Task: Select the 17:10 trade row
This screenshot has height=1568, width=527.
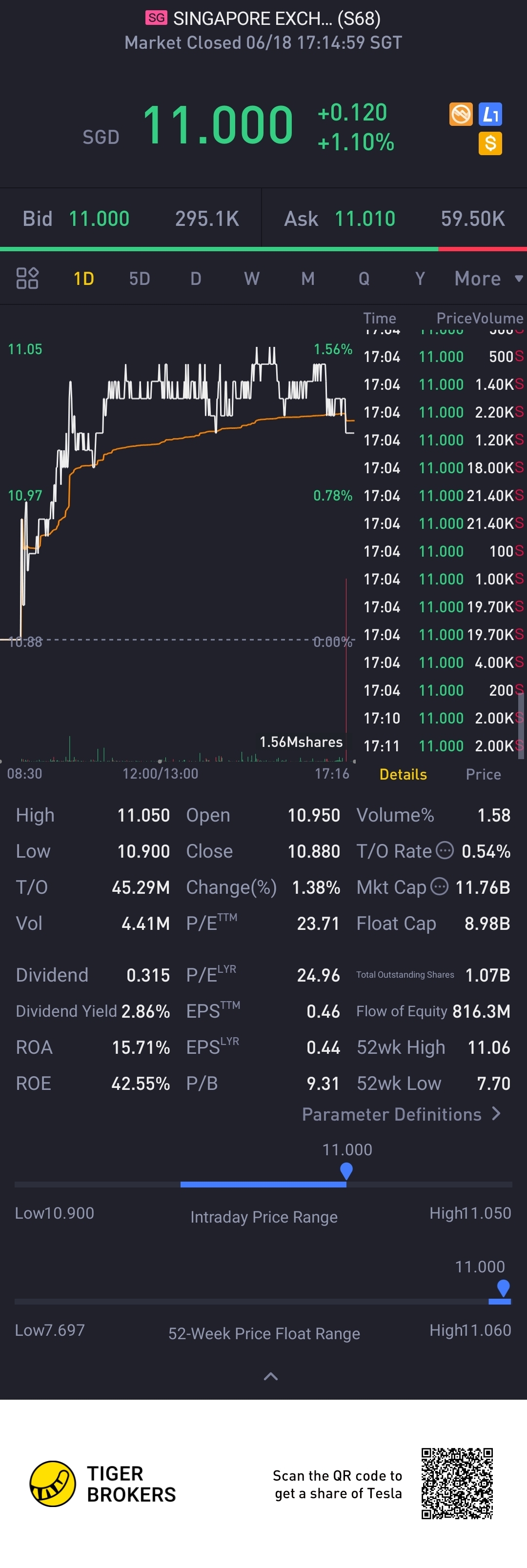Action: (443, 718)
